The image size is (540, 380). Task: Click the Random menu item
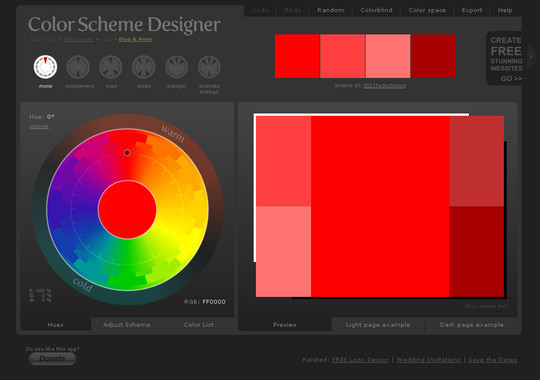(x=331, y=10)
